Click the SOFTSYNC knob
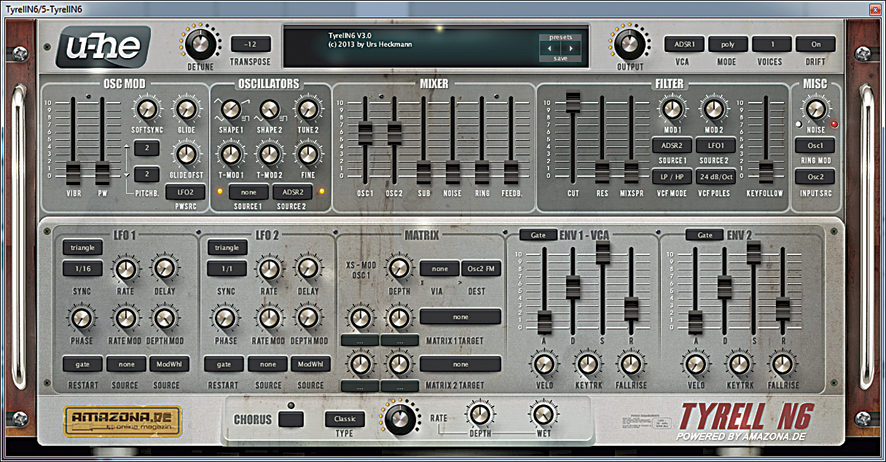This screenshot has width=886, height=462. pos(147,110)
